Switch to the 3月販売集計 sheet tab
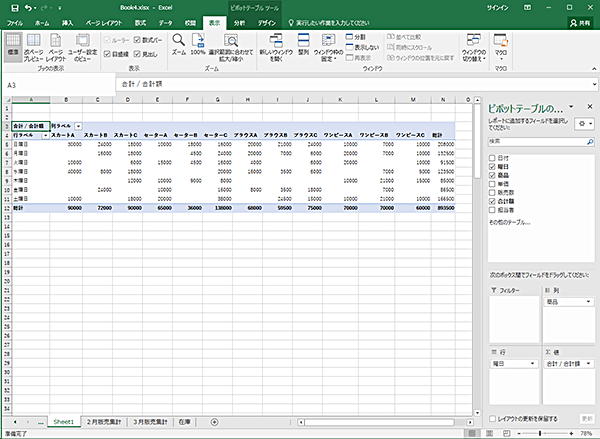Viewport: 600px width, 439px height. pyautogui.click(x=150, y=422)
